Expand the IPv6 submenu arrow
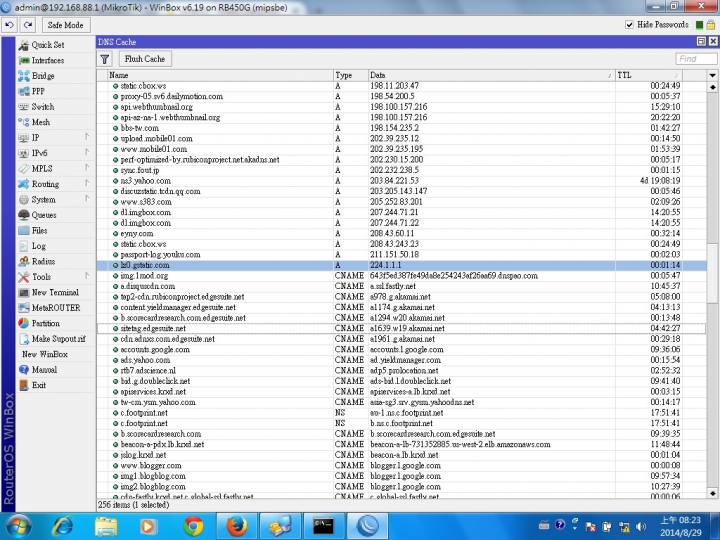This screenshot has height=540, width=720. pos(87,152)
